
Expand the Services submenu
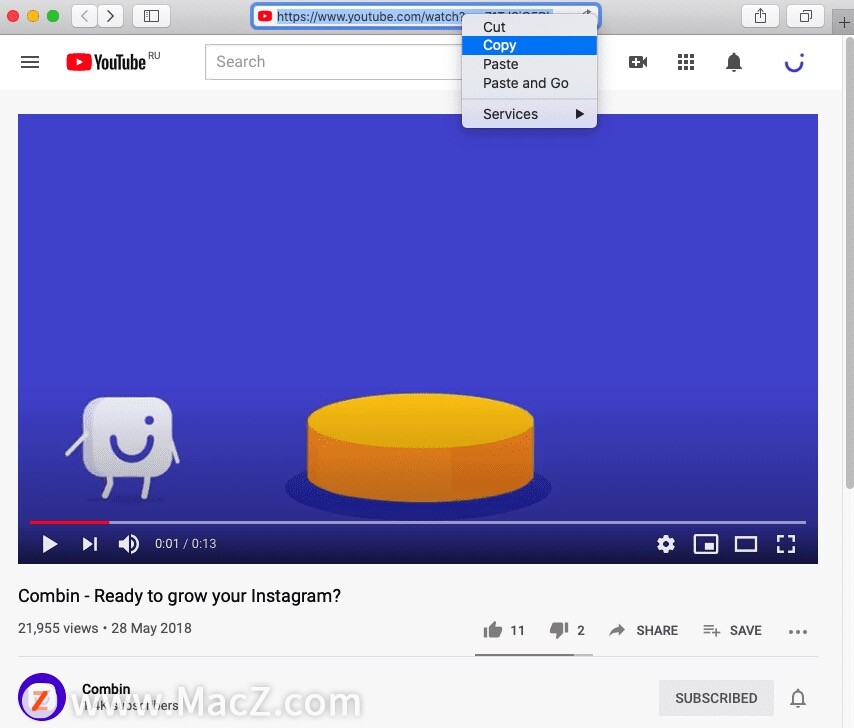click(x=529, y=114)
